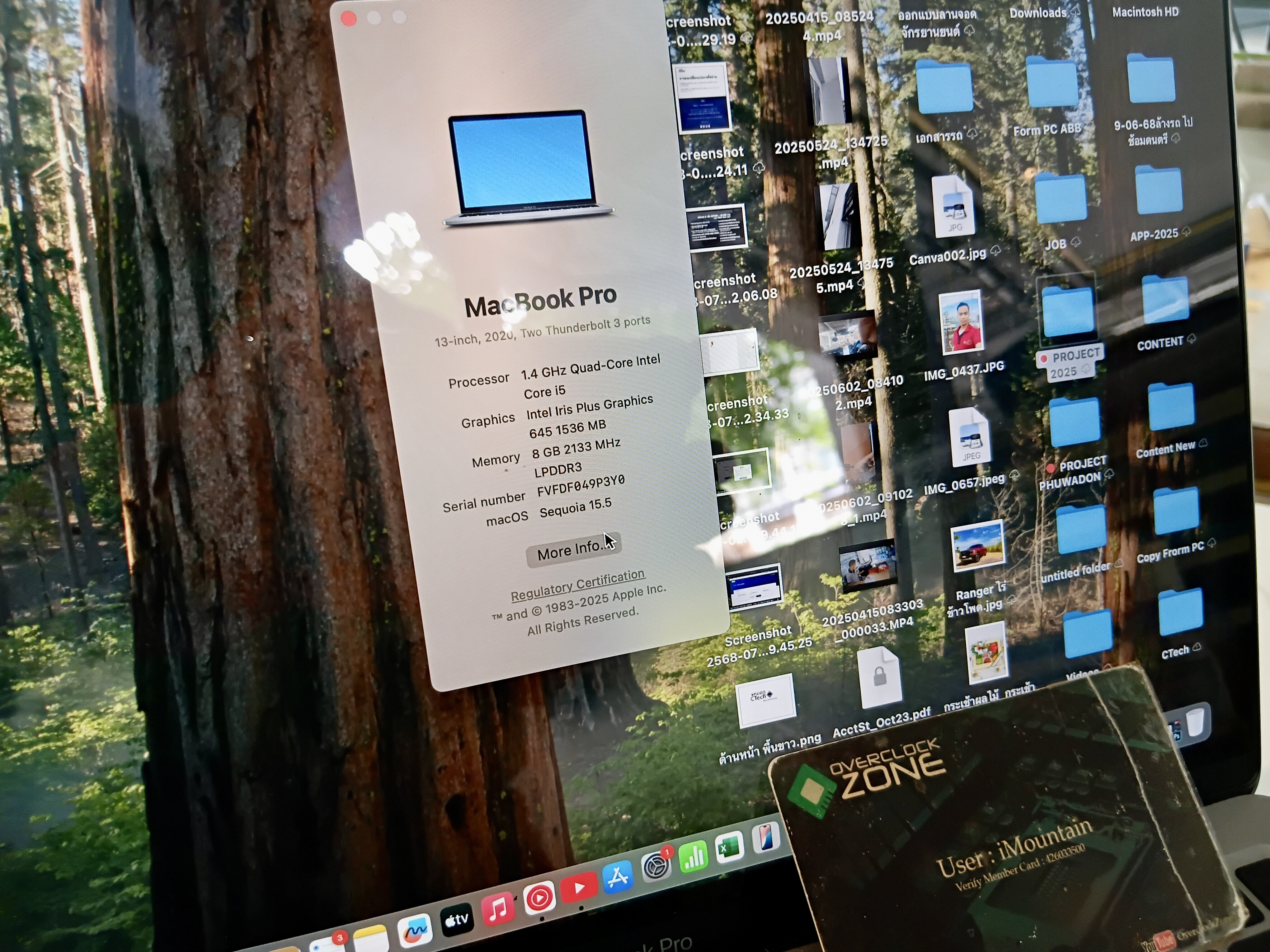Select the Ranger ไร่ข้าวโพด.jpg thumbnail
This screenshot has height=952, width=1270.
[978, 546]
